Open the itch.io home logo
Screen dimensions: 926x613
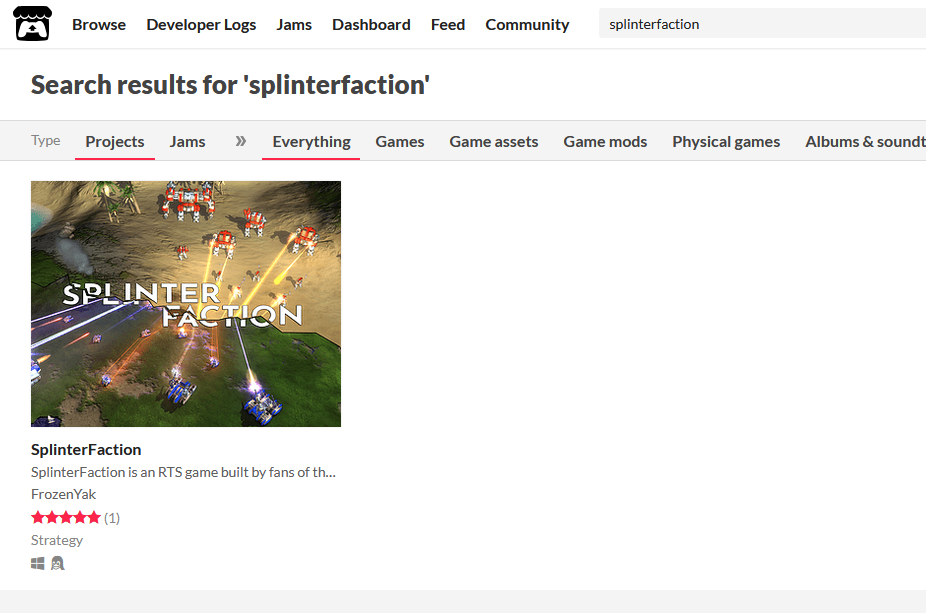pos(32,24)
